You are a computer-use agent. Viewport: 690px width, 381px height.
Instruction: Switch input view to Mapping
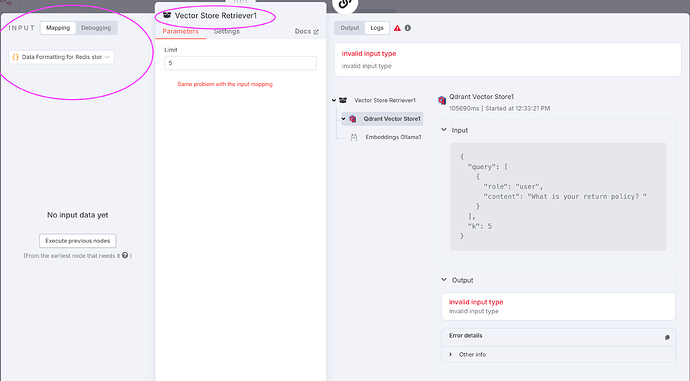(x=58, y=28)
